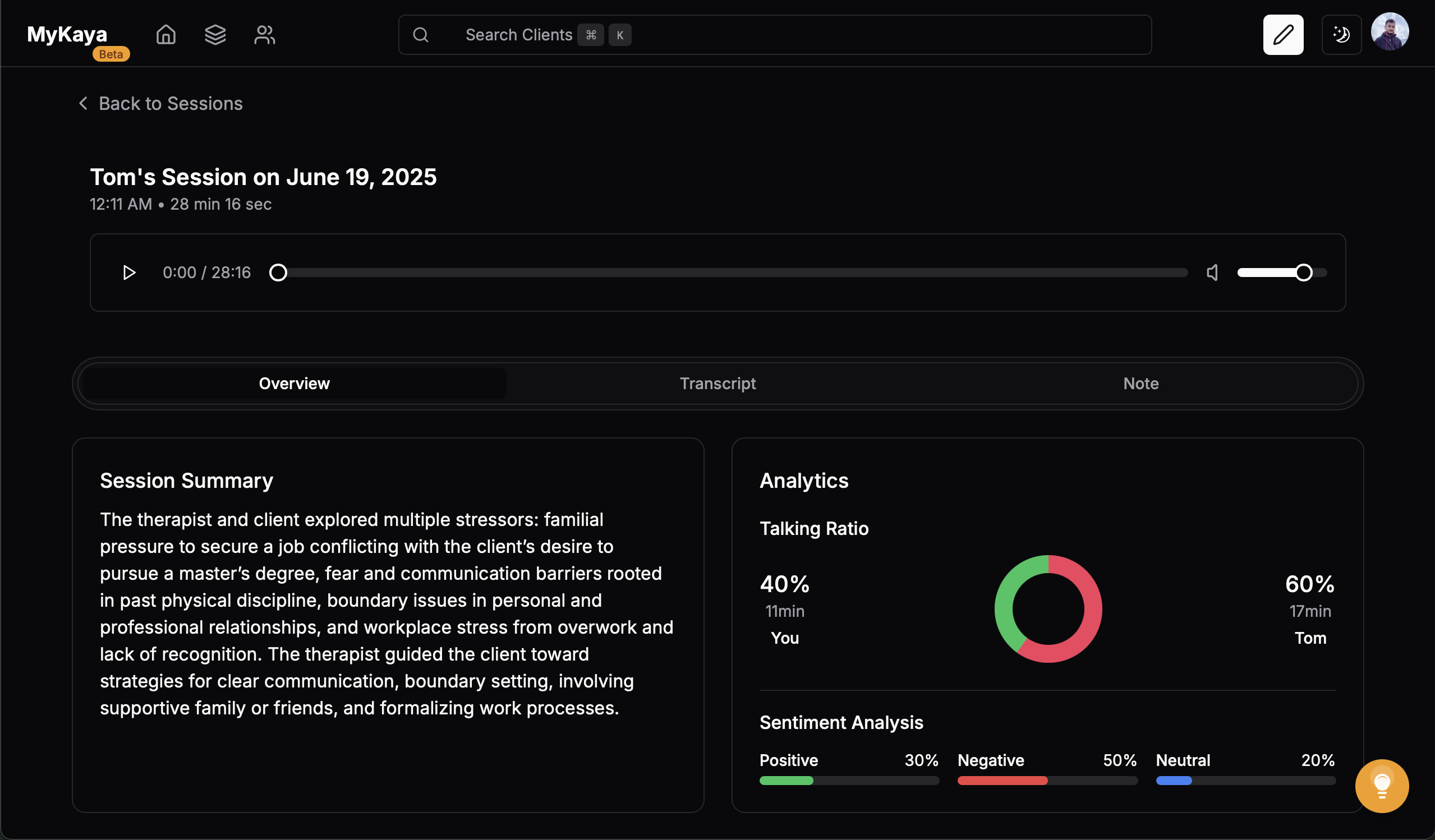The width and height of the screenshot is (1435, 840).
Task: Click the magnifier search icon
Action: [x=421, y=35]
